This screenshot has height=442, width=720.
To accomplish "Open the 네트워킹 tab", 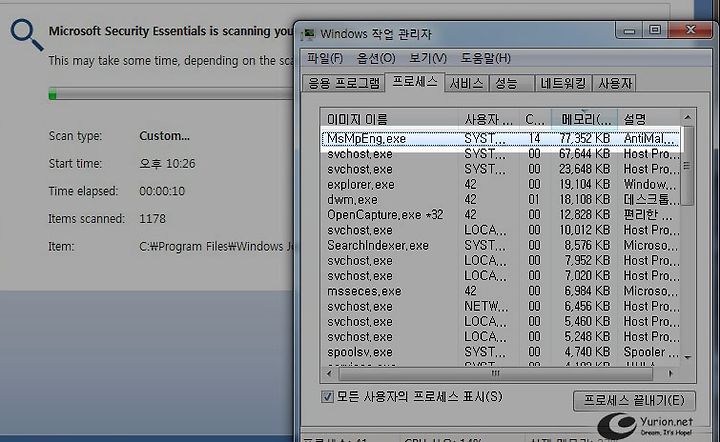I will [563, 83].
